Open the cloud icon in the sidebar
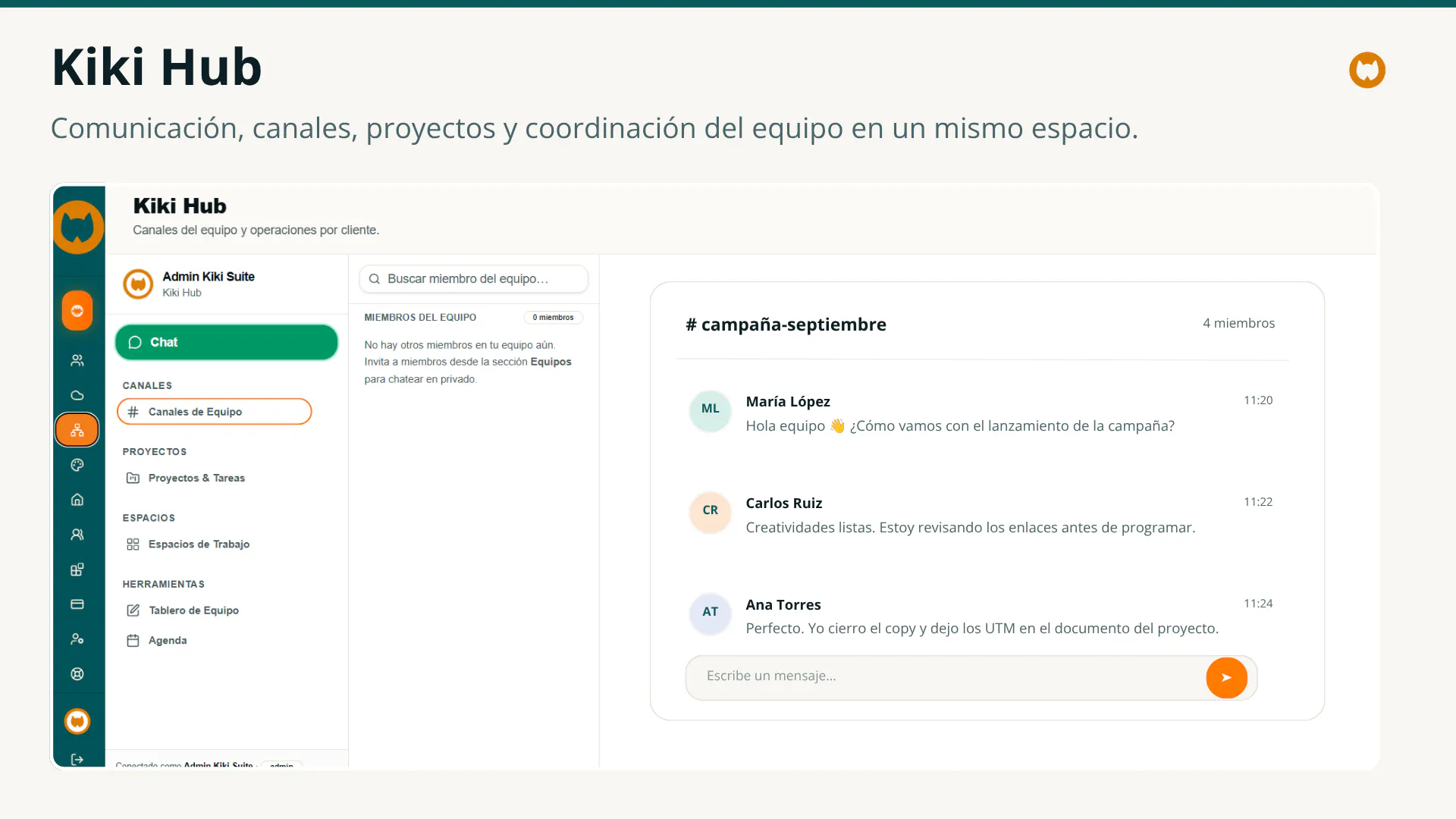 click(x=77, y=395)
